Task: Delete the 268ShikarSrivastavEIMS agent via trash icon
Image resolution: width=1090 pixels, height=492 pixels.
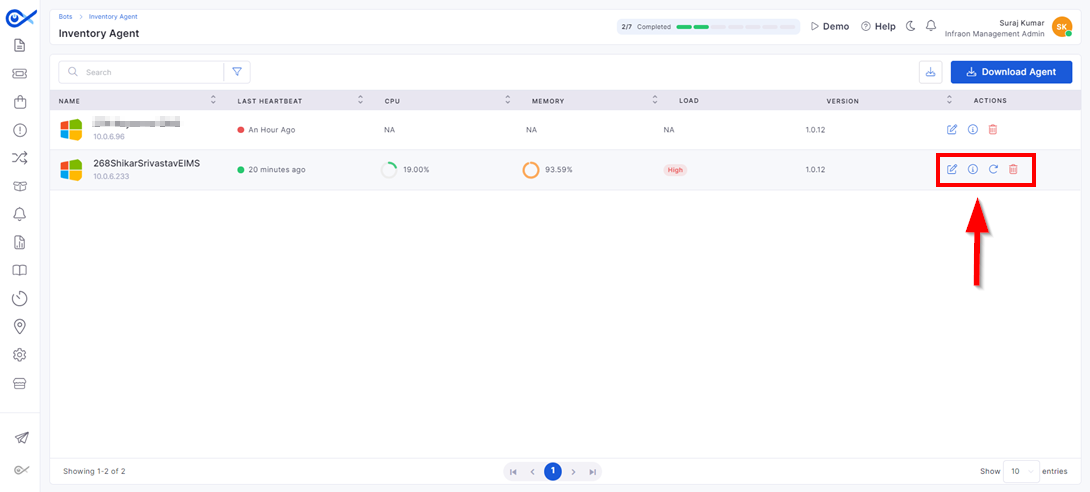Action: pyautogui.click(x=1014, y=170)
